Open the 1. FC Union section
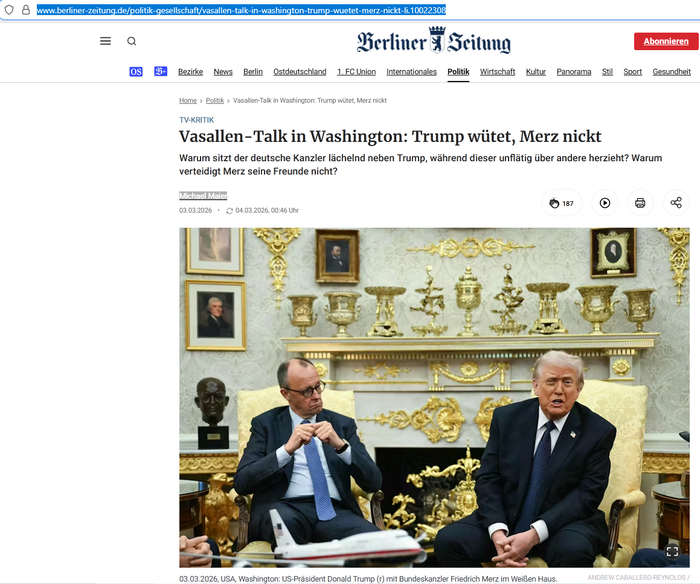Screen dimensions: 700x584 click(x=356, y=72)
